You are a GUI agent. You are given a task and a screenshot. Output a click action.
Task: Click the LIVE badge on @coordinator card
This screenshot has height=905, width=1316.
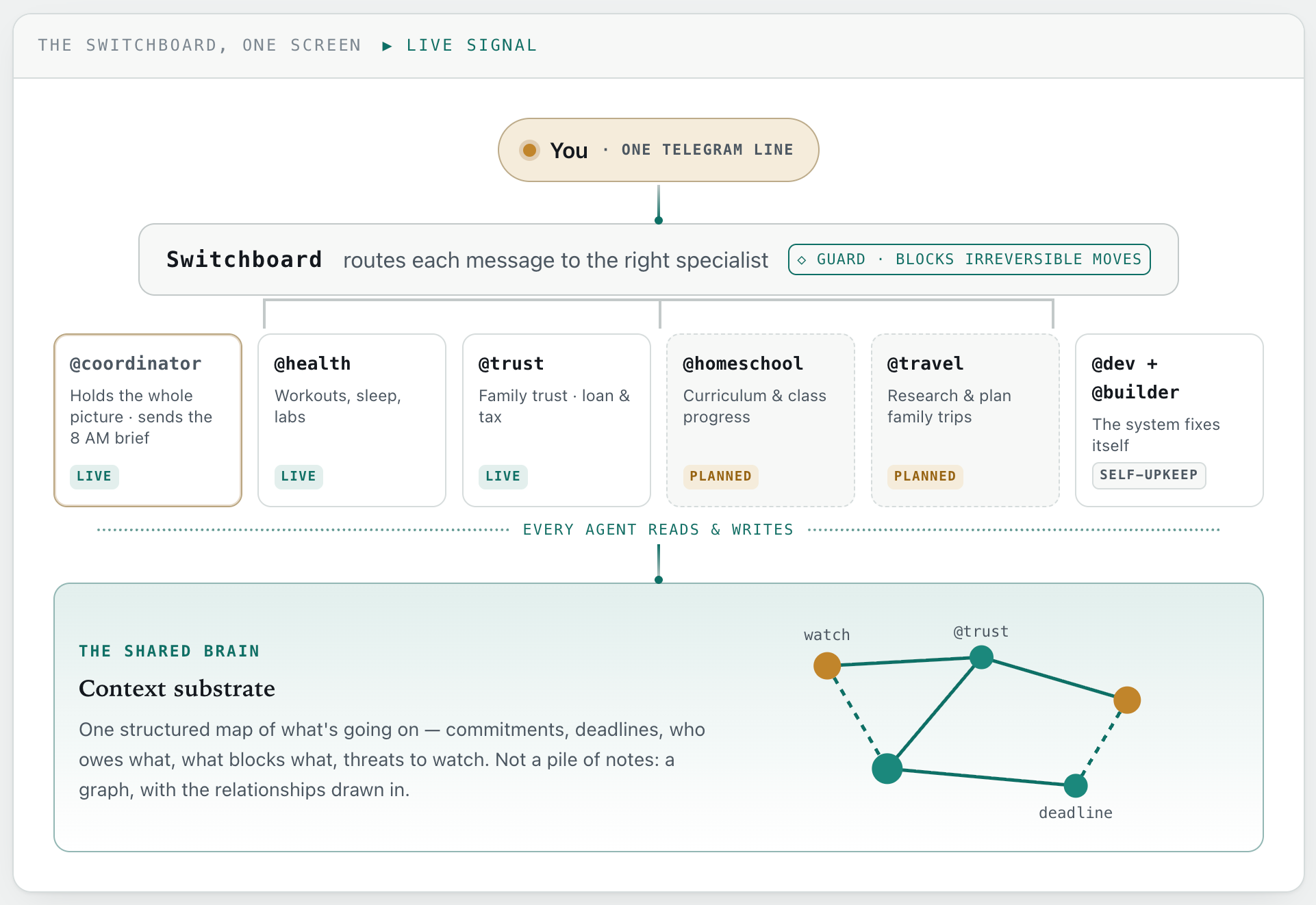tap(94, 476)
